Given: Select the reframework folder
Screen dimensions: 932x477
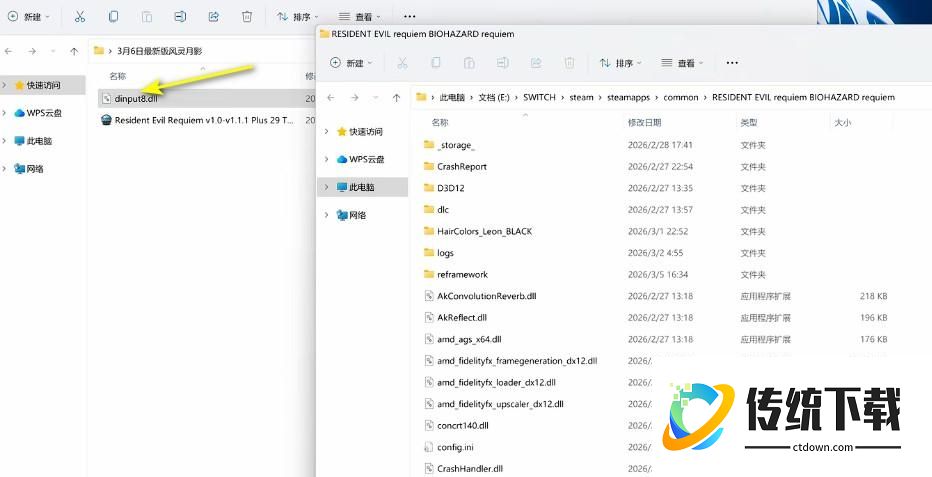Looking at the screenshot, I should (462, 274).
